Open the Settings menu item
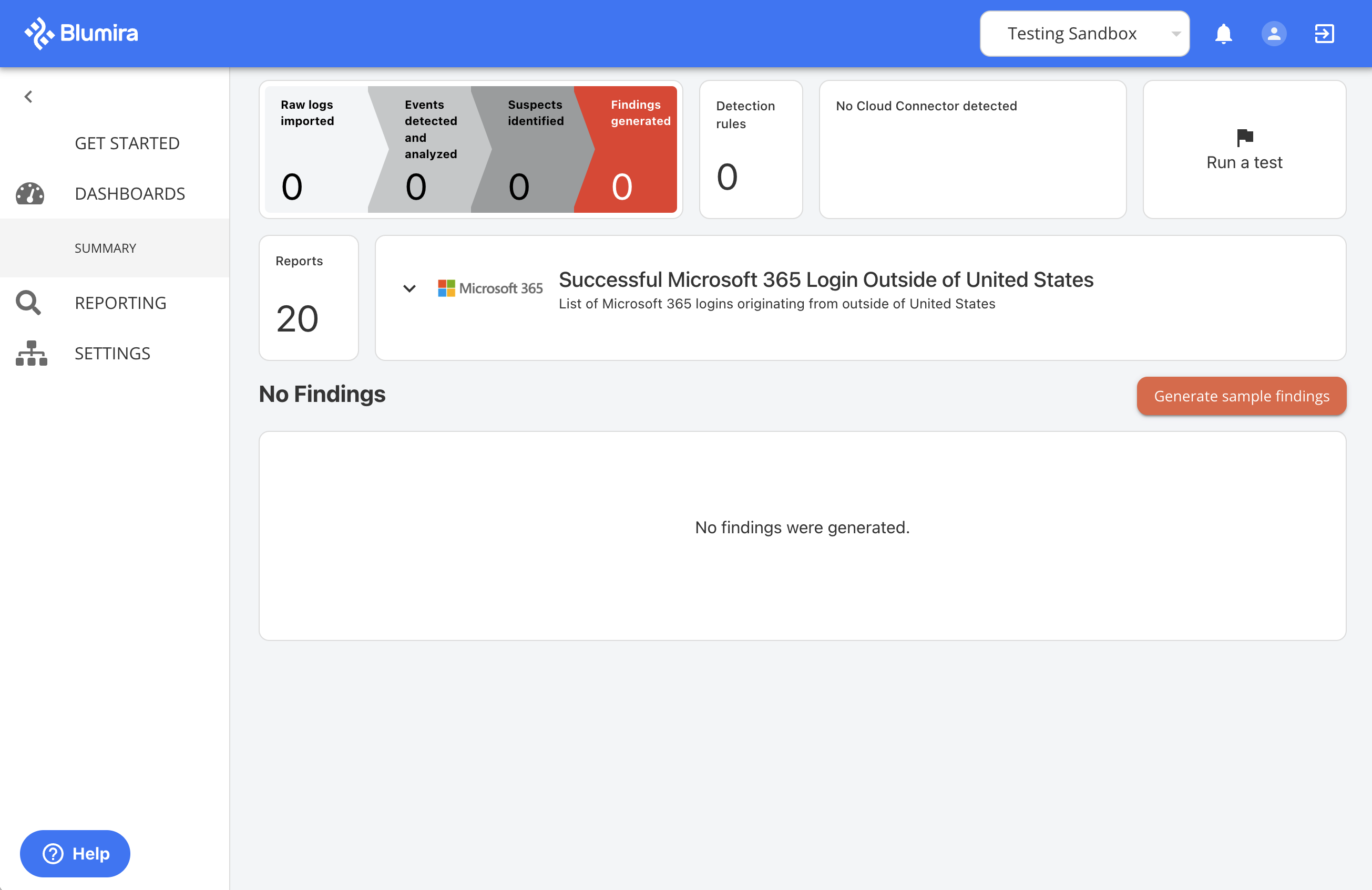Screen dimensions: 1372x890 pyautogui.click(x=112, y=353)
